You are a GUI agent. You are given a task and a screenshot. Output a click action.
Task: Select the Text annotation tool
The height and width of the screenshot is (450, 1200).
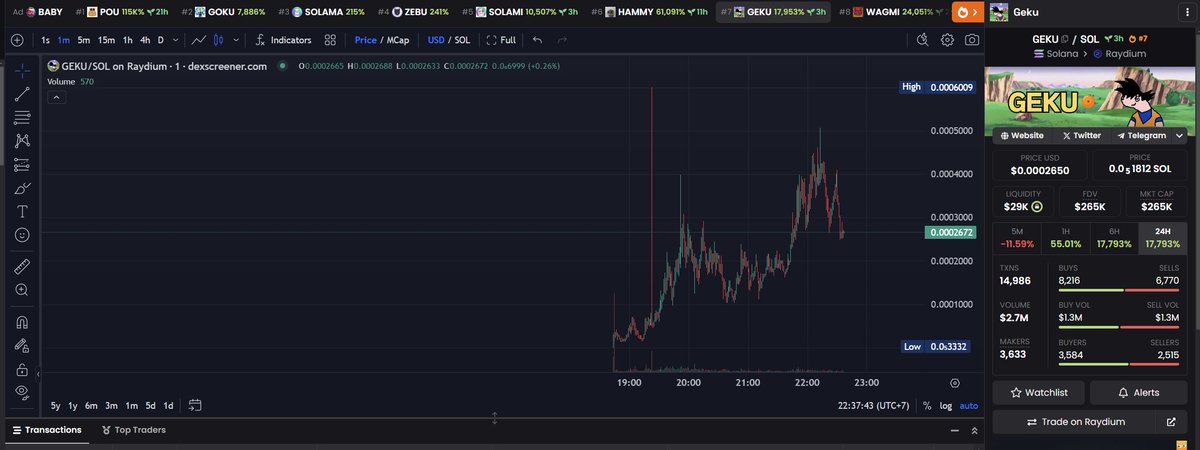click(x=22, y=212)
